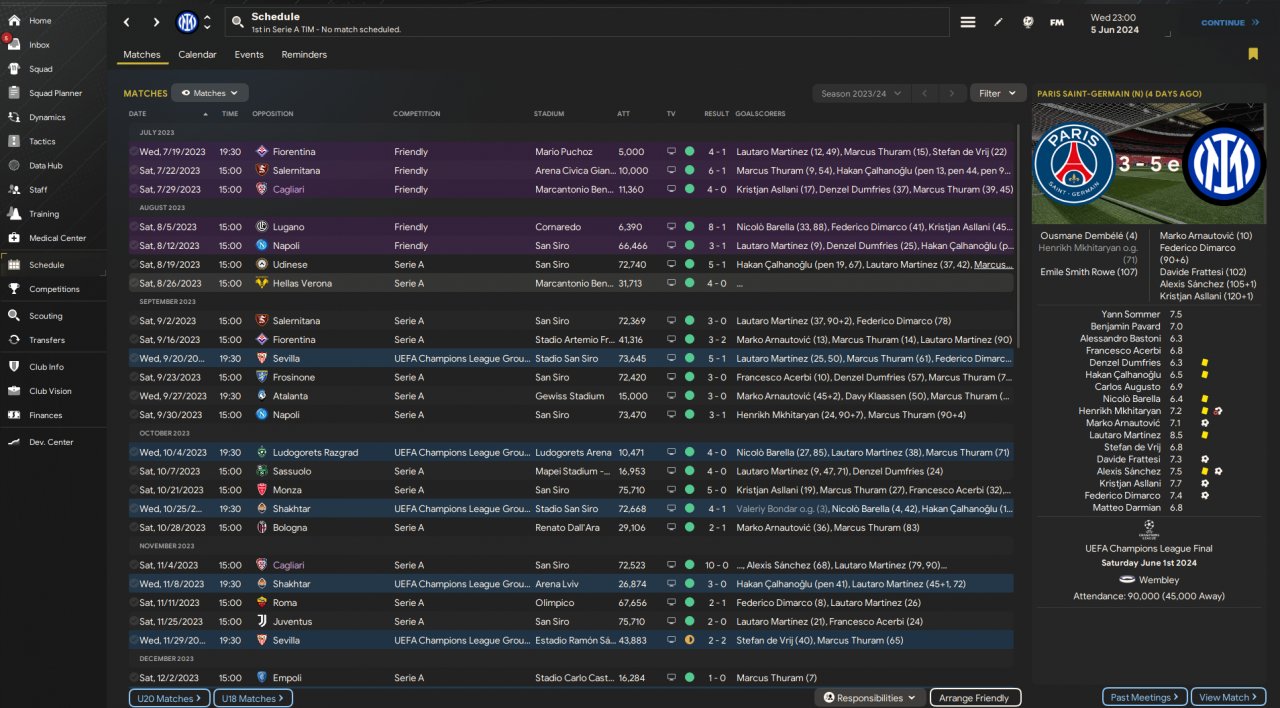Open the FM menu icon

(x=1056, y=22)
